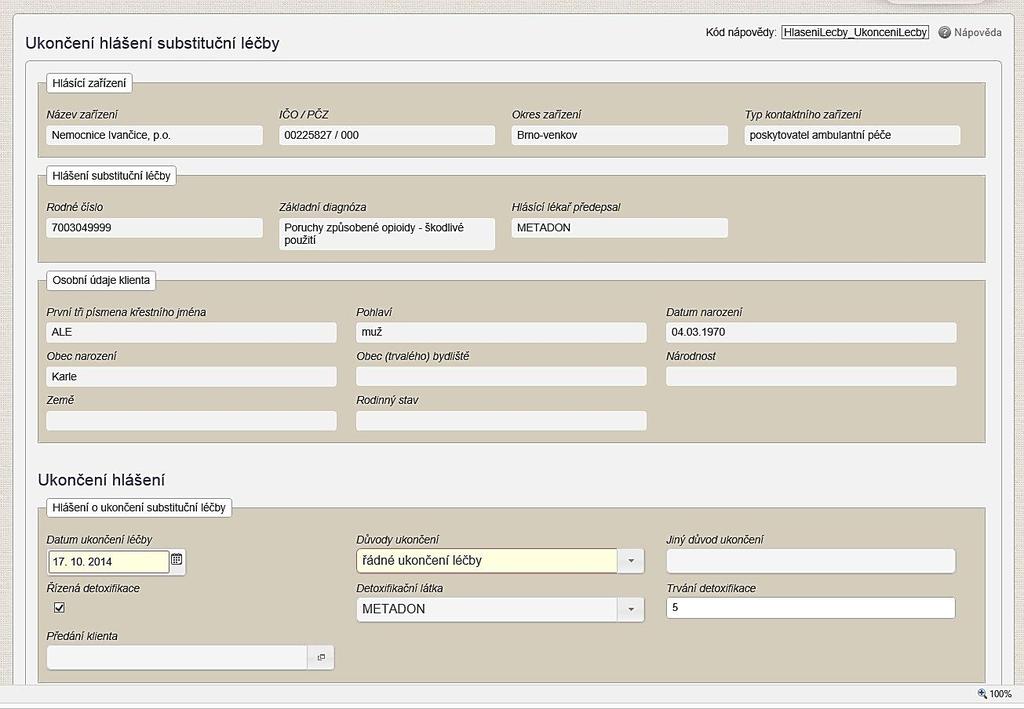Click the empty Rodinný stav field
This screenshot has height=709, width=1024.
click(x=502, y=420)
